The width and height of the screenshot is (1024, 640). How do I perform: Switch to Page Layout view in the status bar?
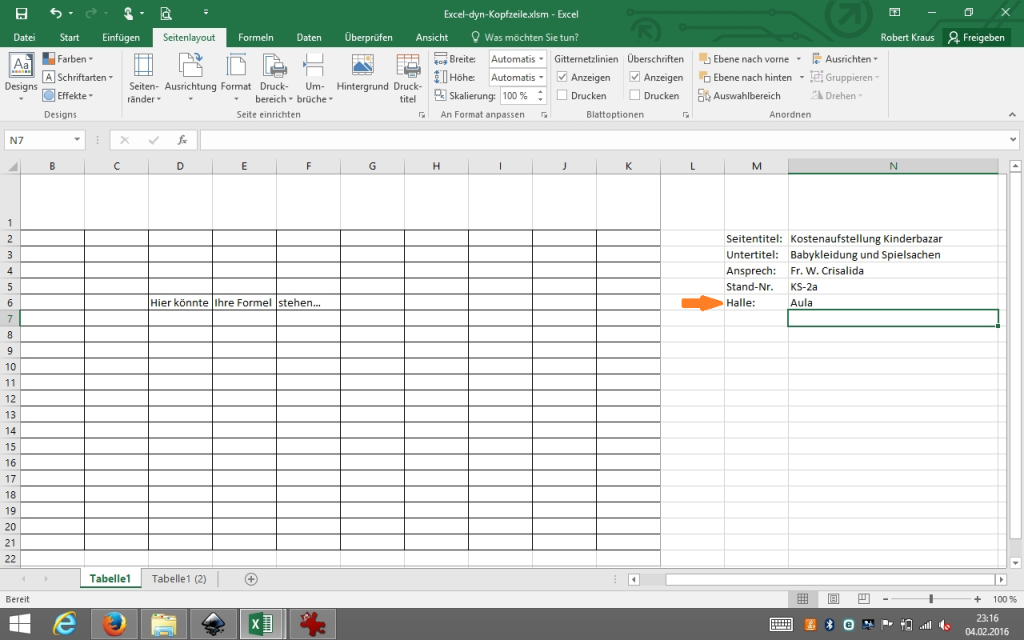pos(833,599)
